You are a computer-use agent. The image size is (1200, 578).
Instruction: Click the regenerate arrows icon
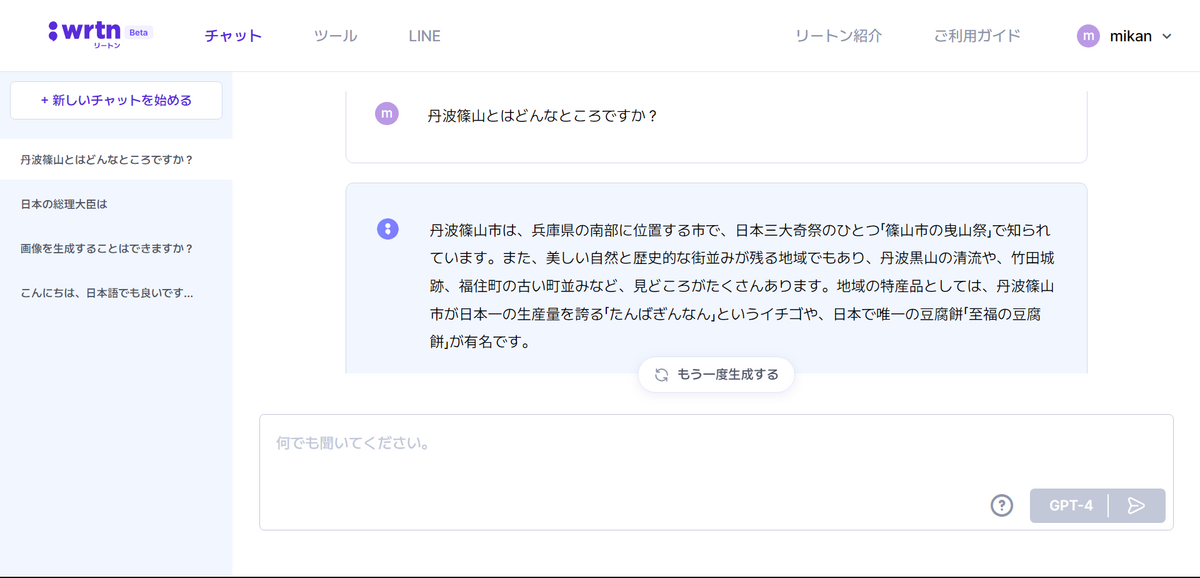point(661,375)
